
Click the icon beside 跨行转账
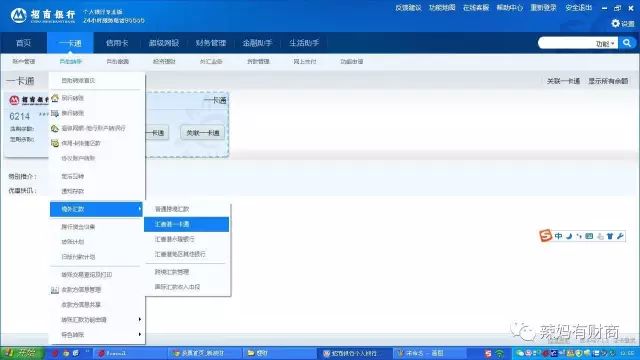coord(55,113)
